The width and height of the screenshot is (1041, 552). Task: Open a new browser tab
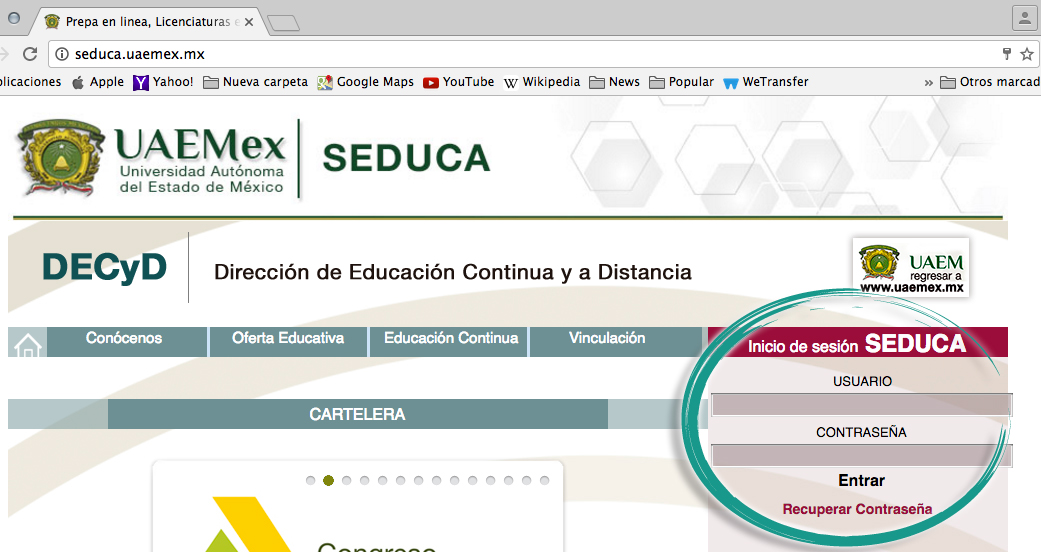point(283,23)
